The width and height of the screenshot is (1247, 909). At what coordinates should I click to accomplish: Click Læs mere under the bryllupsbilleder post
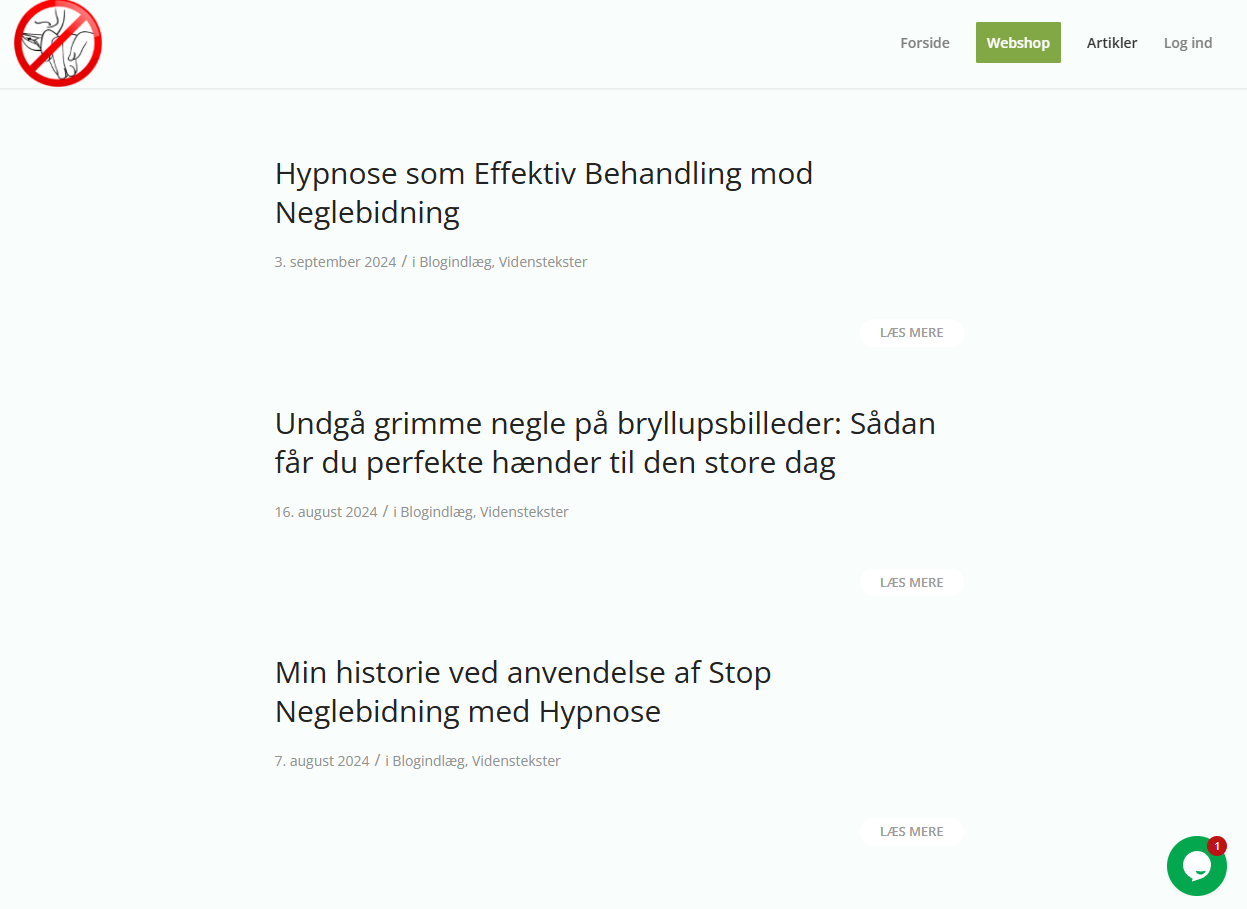[x=911, y=582]
